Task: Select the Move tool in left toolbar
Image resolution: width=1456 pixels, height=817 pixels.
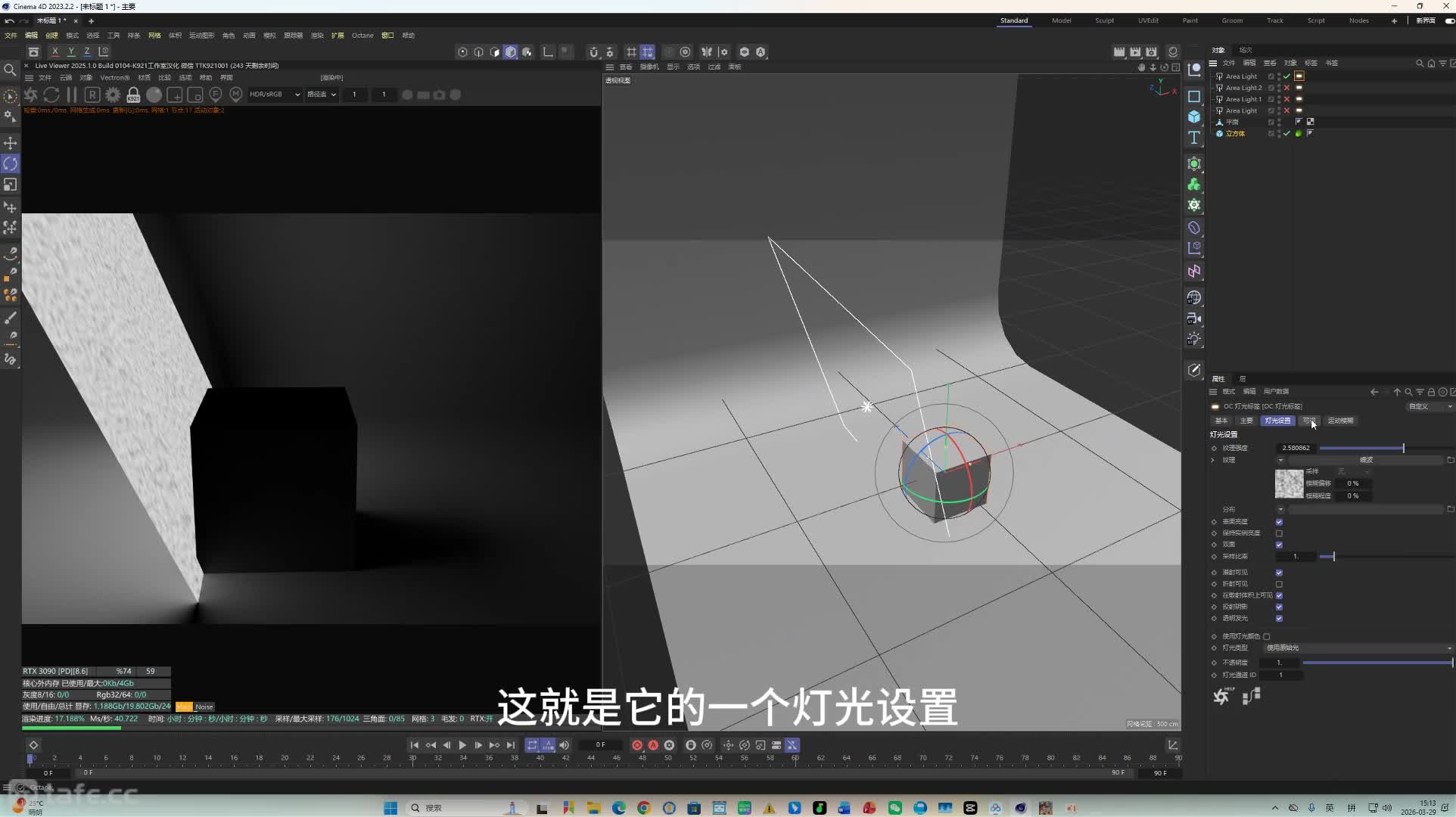Action: coord(11,143)
